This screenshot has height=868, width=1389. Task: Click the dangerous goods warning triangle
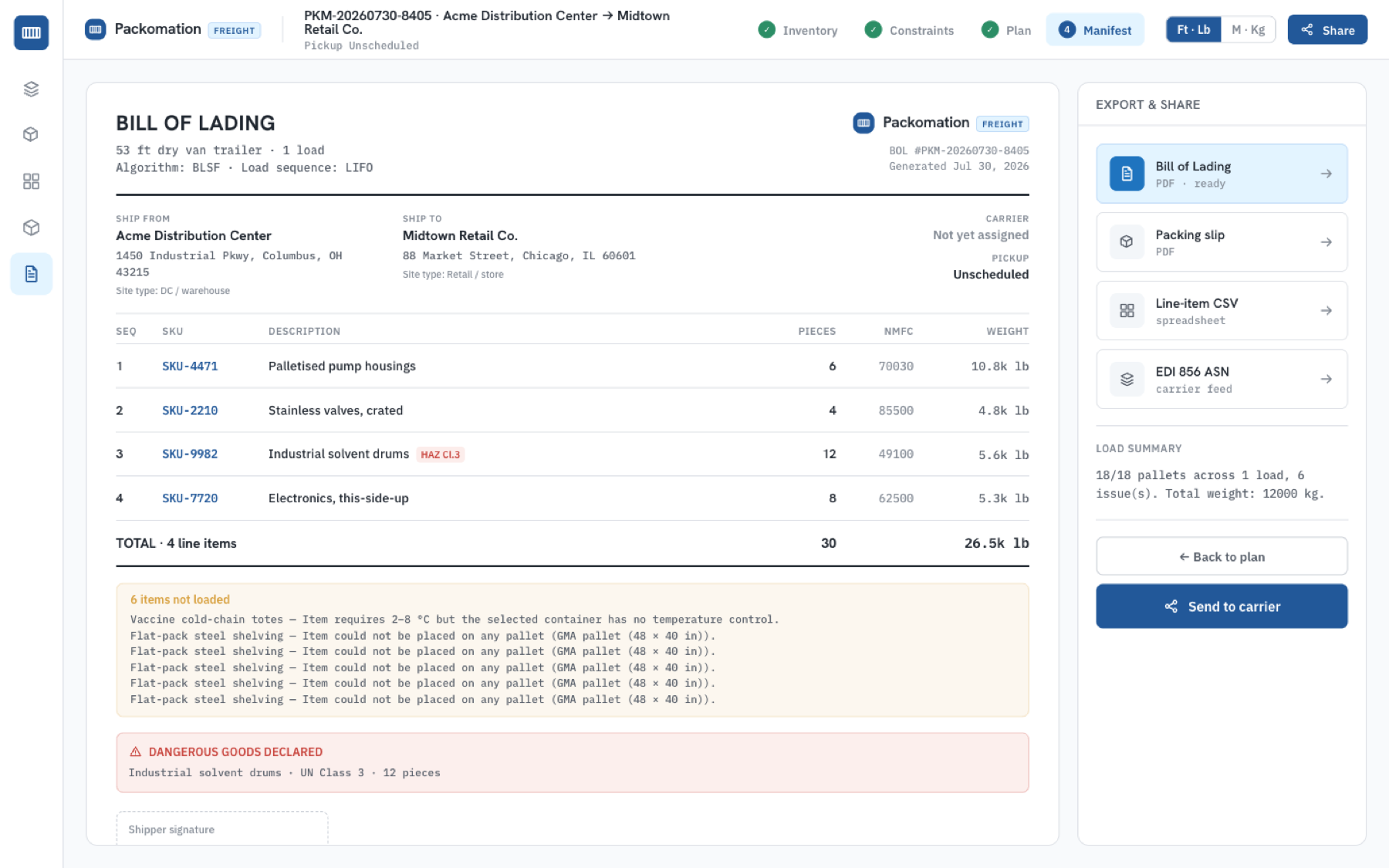pyautogui.click(x=136, y=751)
